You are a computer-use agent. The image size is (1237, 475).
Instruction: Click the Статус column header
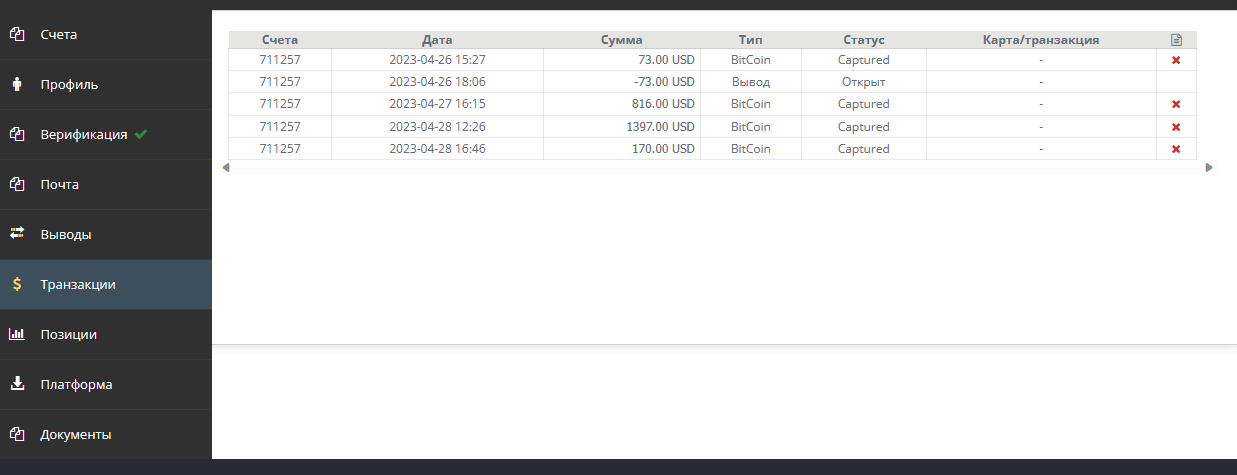coord(863,40)
